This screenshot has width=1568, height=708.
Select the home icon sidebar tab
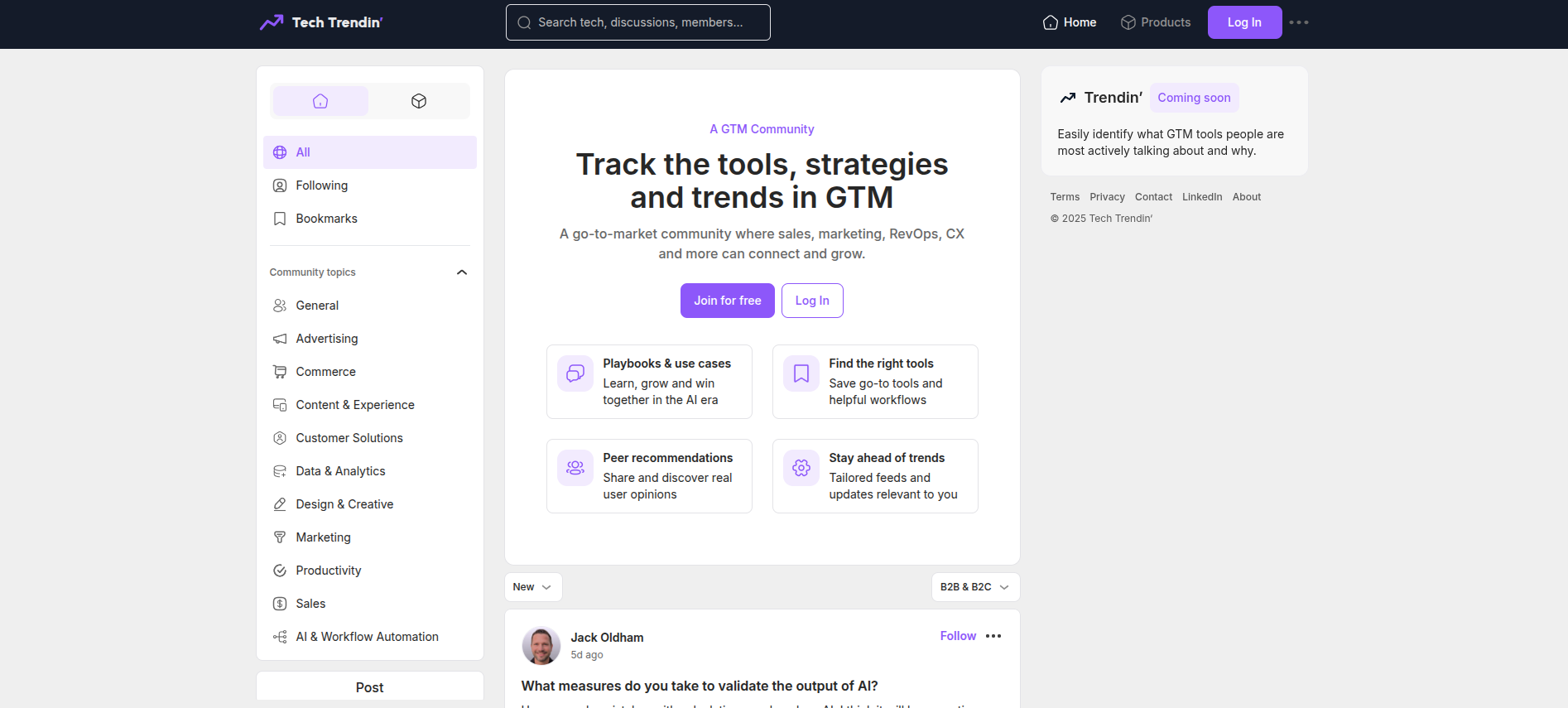pyautogui.click(x=320, y=101)
